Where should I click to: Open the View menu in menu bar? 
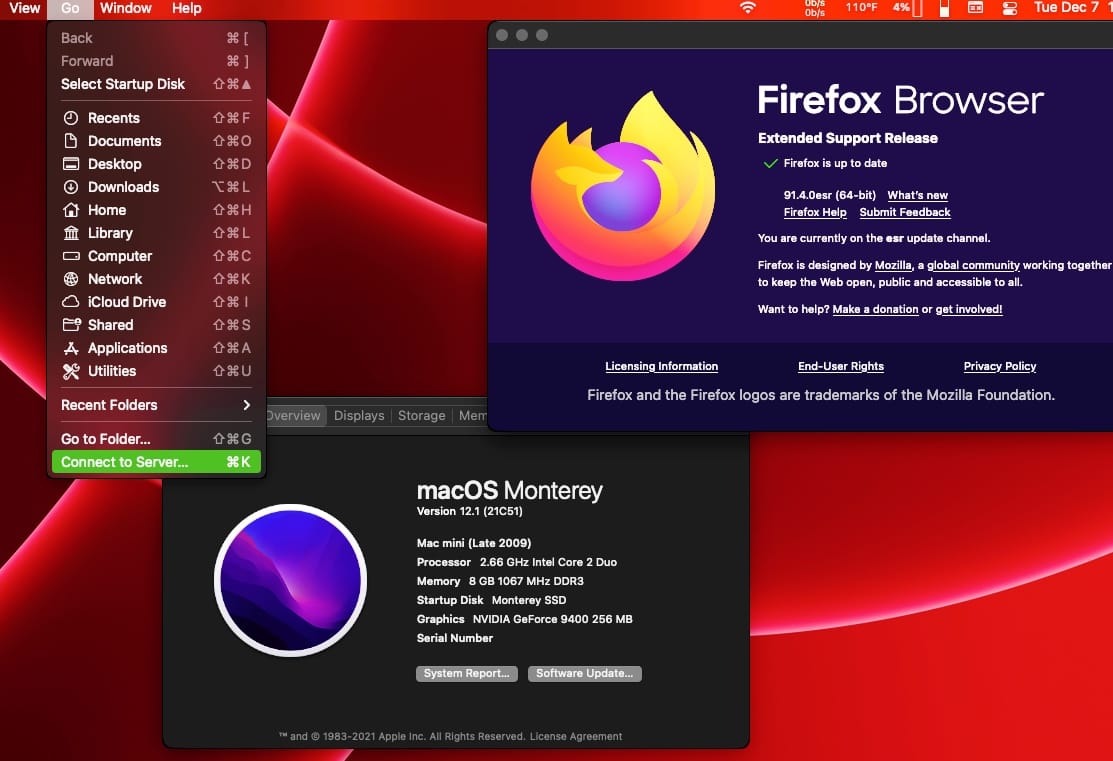(x=24, y=8)
